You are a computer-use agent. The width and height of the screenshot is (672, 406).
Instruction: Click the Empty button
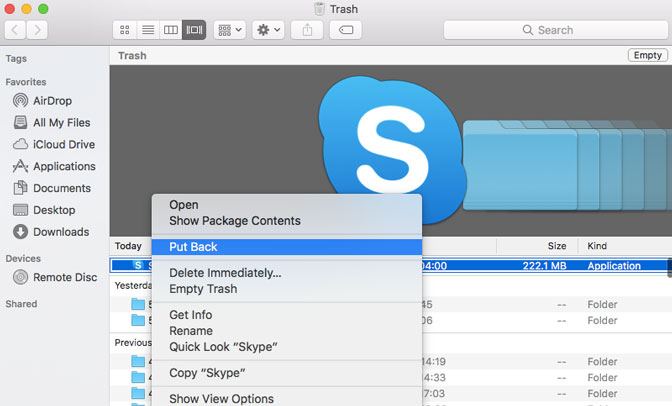(x=648, y=55)
